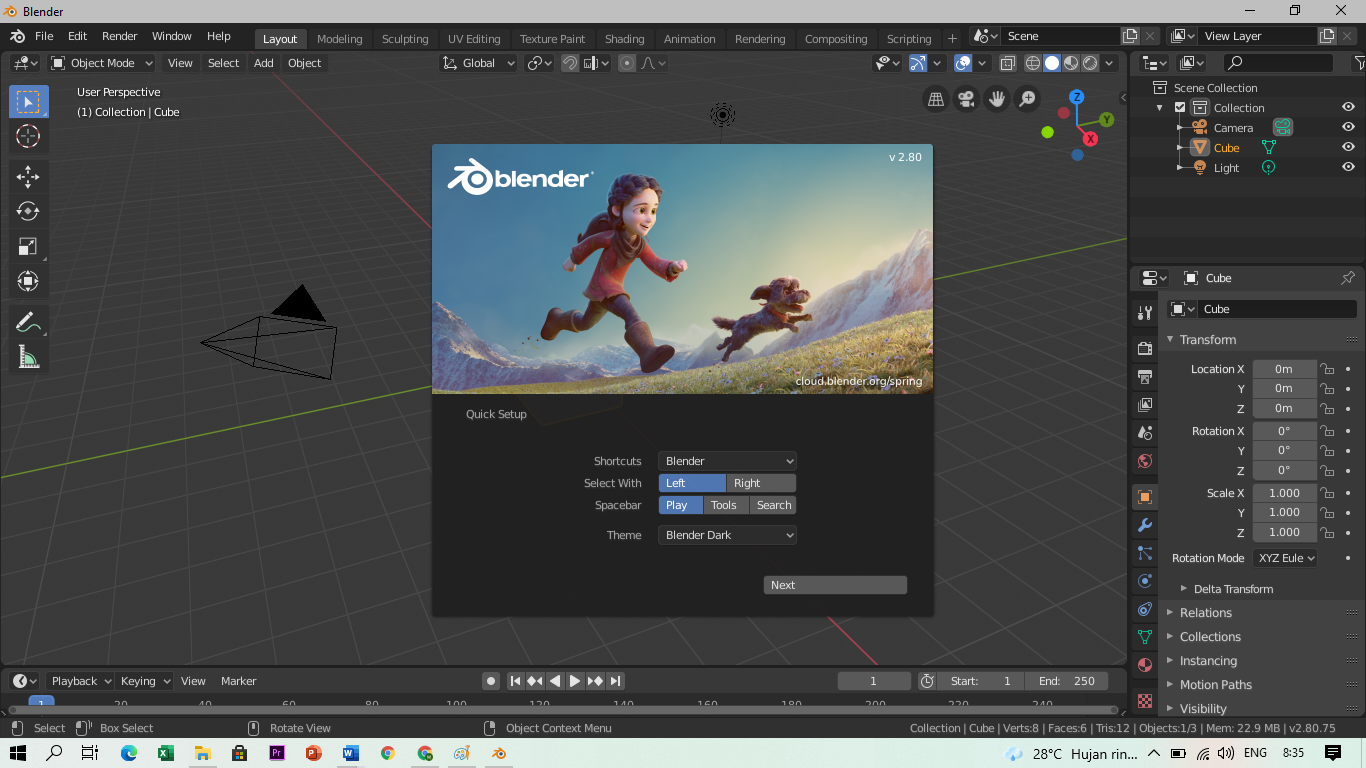The height and width of the screenshot is (768, 1366).
Task: Click the zoom view magnifier icon
Action: click(1027, 99)
